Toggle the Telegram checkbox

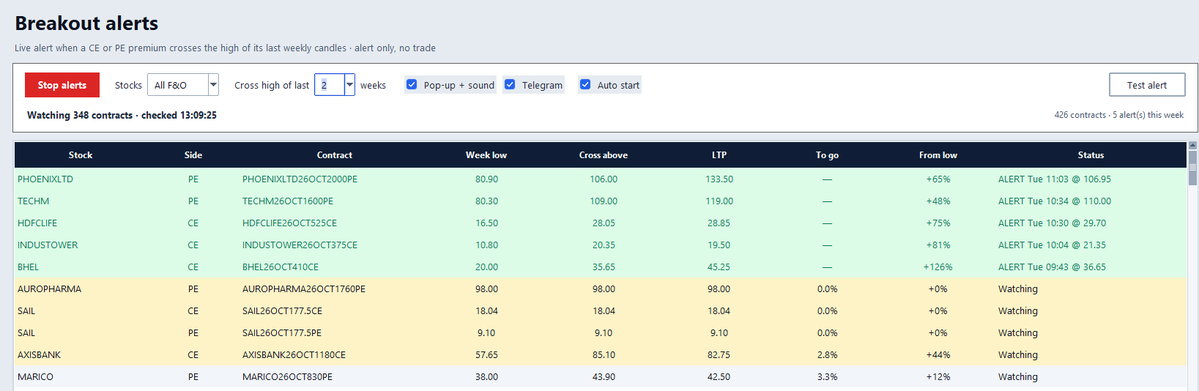click(x=510, y=85)
